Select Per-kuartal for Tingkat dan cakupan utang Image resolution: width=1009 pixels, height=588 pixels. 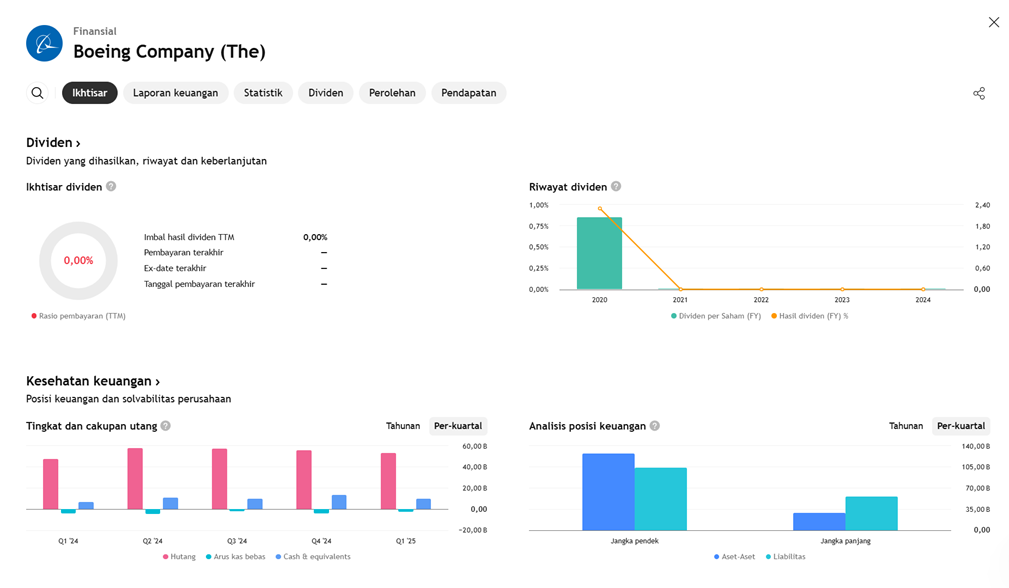[x=458, y=426]
